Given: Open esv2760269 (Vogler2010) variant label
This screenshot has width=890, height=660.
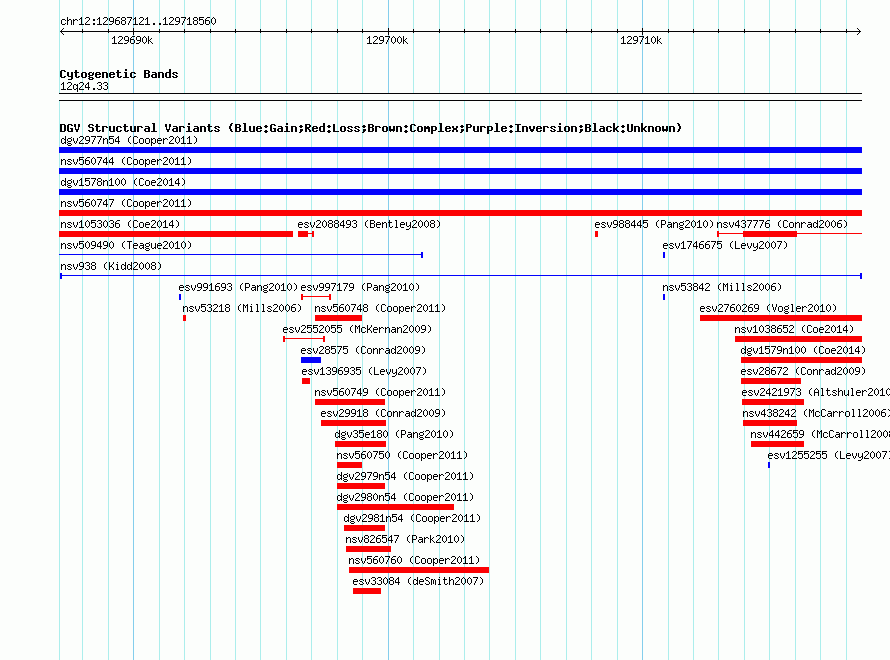Looking at the screenshot, I should click(768, 308).
